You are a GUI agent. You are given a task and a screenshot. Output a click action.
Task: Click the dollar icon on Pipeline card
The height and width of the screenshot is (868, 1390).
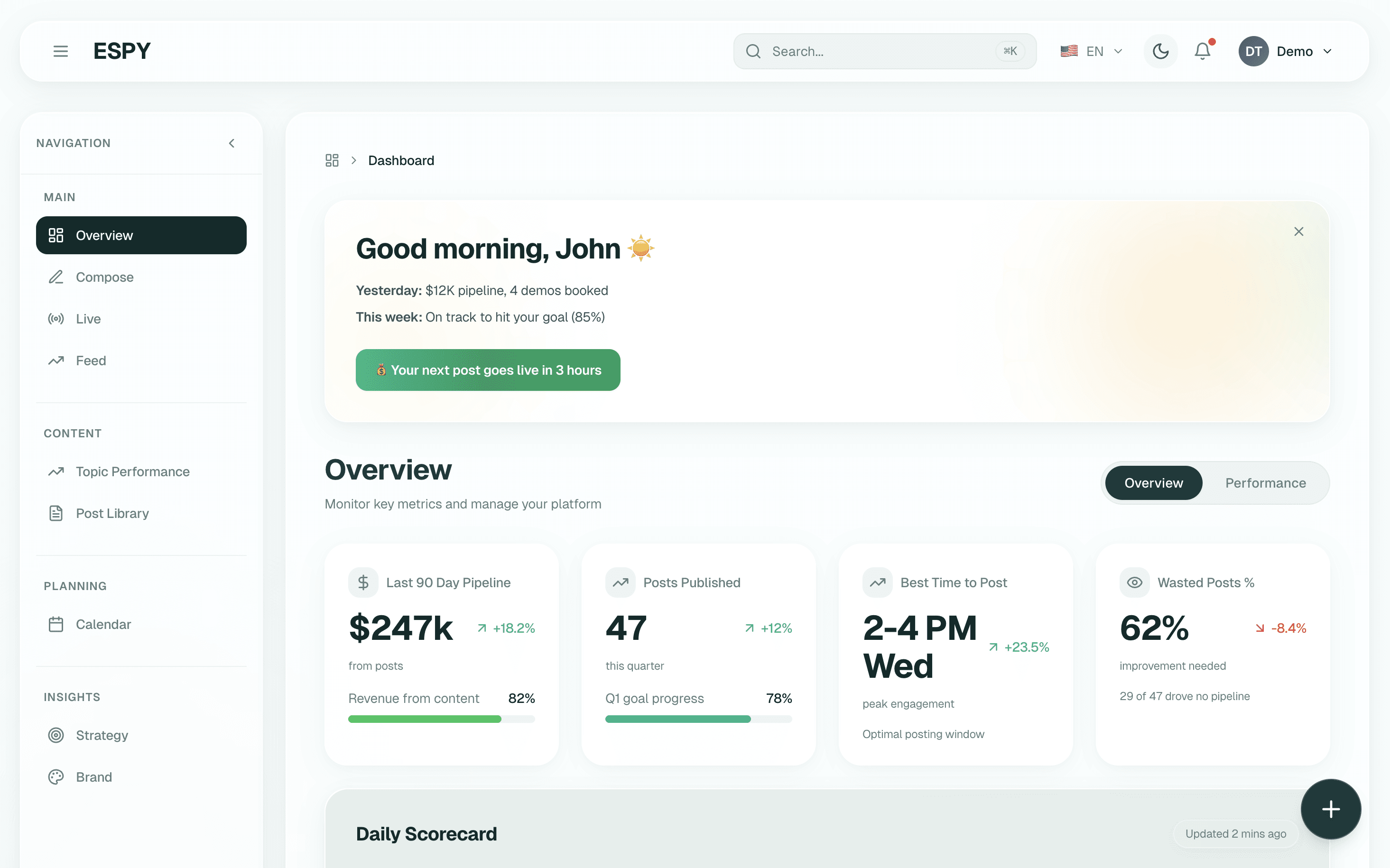(363, 582)
